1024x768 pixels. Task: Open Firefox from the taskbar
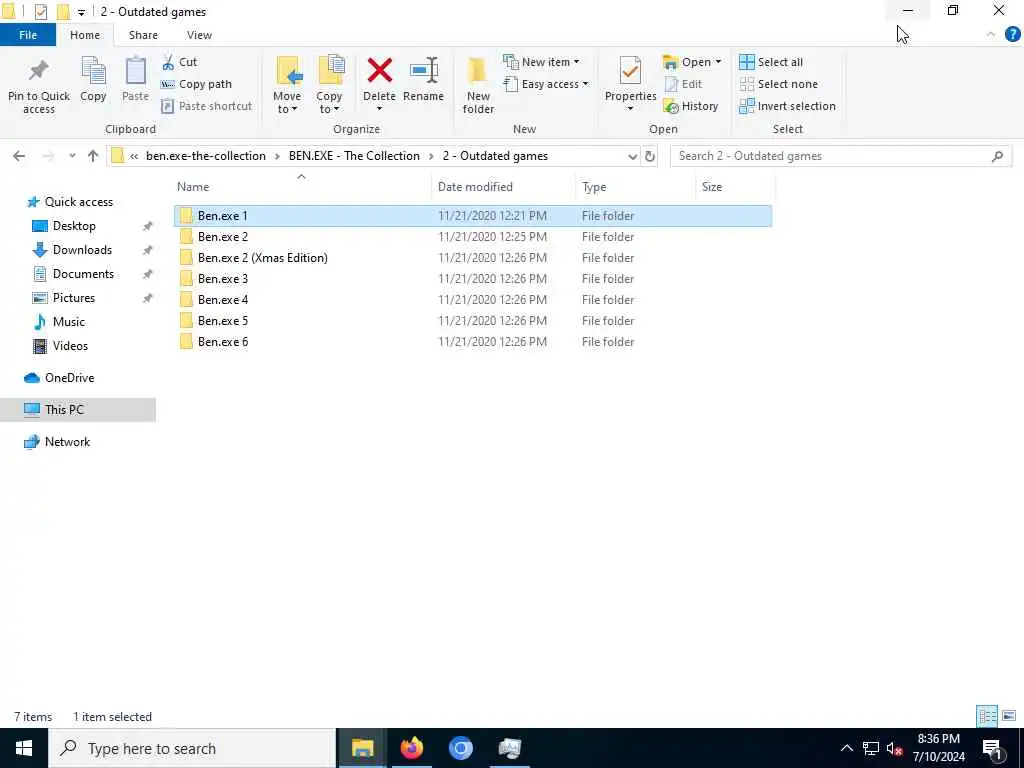click(x=411, y=748)
